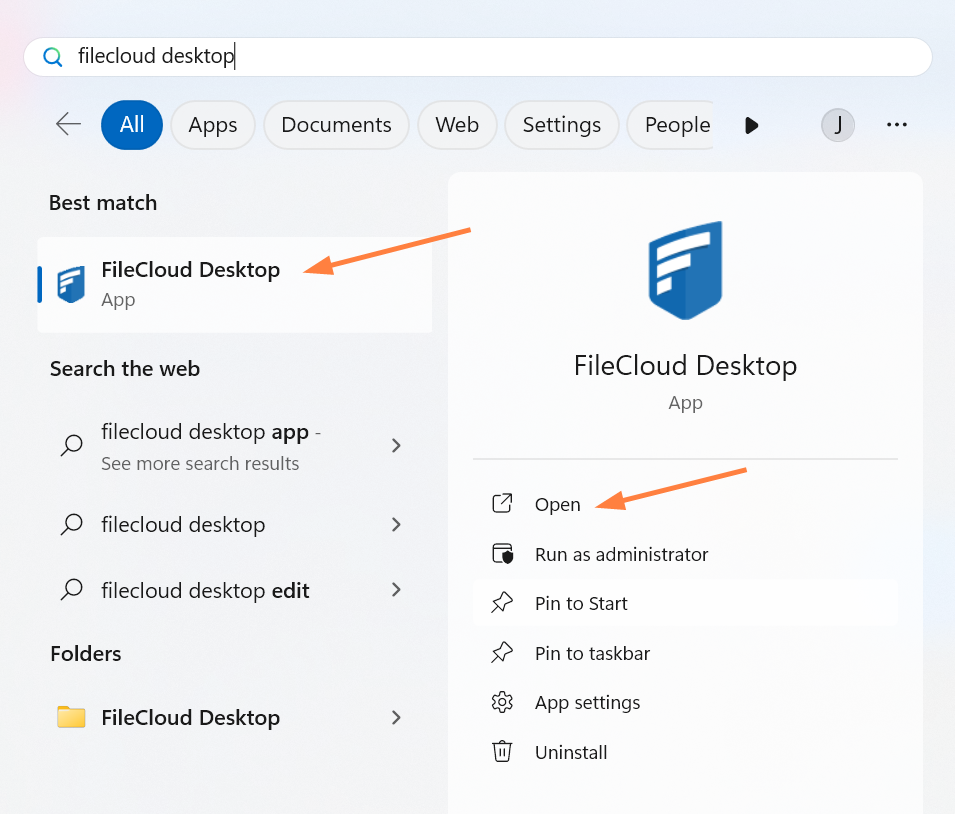
Task: Choose Open in the app actions list
Action: 557,505
